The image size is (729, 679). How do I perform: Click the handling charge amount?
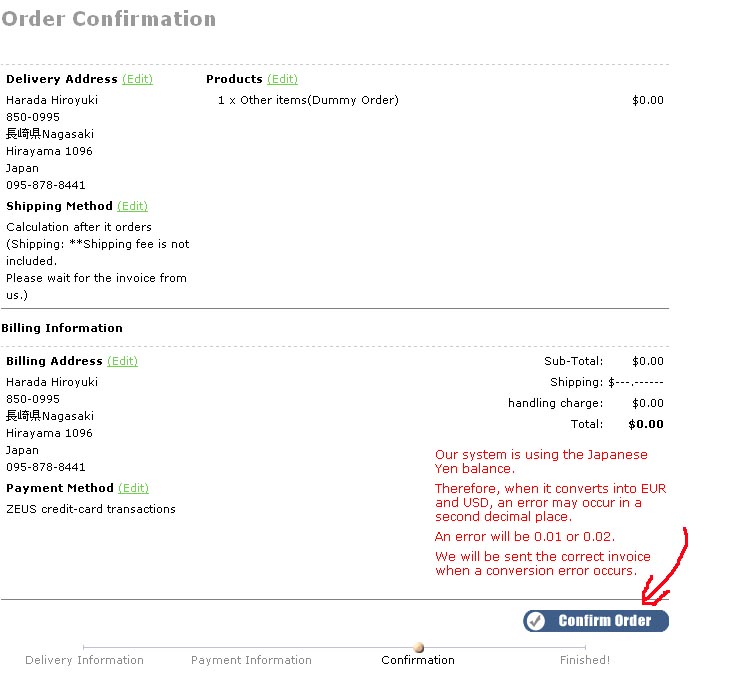(647, 403)
